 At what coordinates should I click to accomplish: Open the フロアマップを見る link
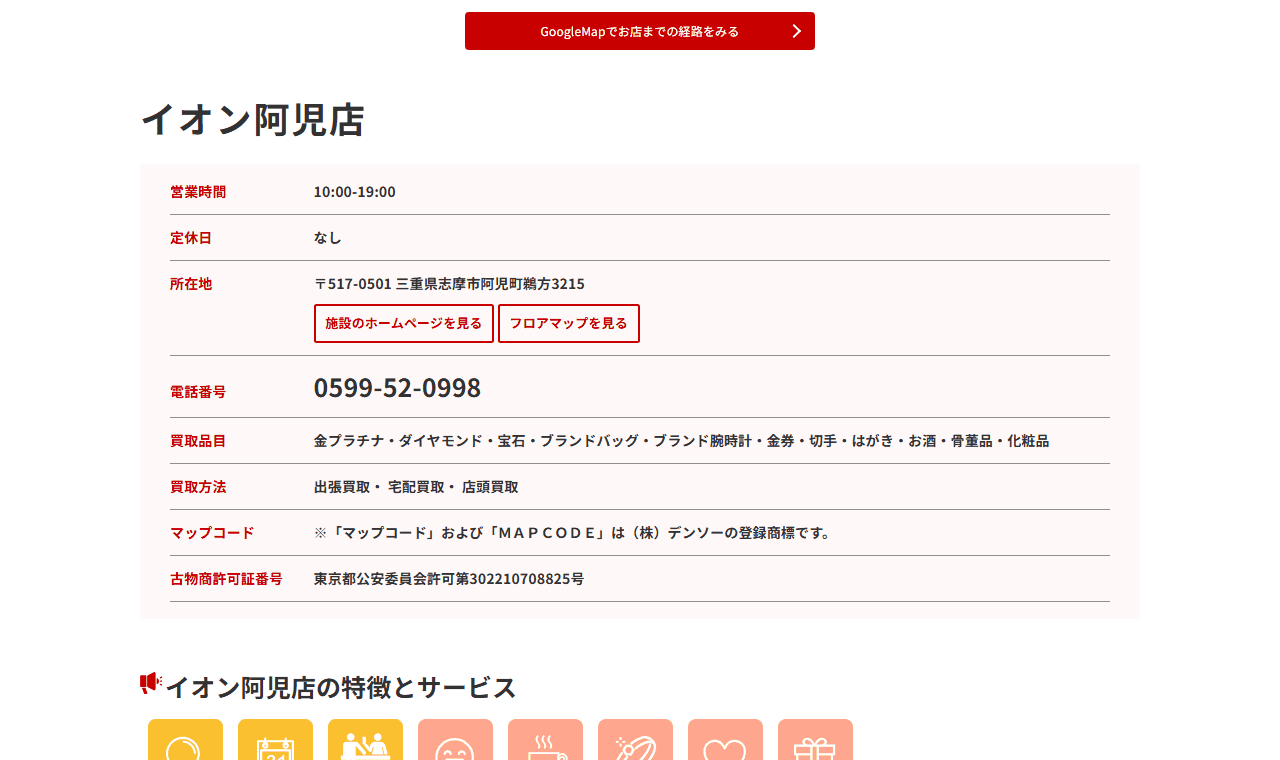[569, 324]
